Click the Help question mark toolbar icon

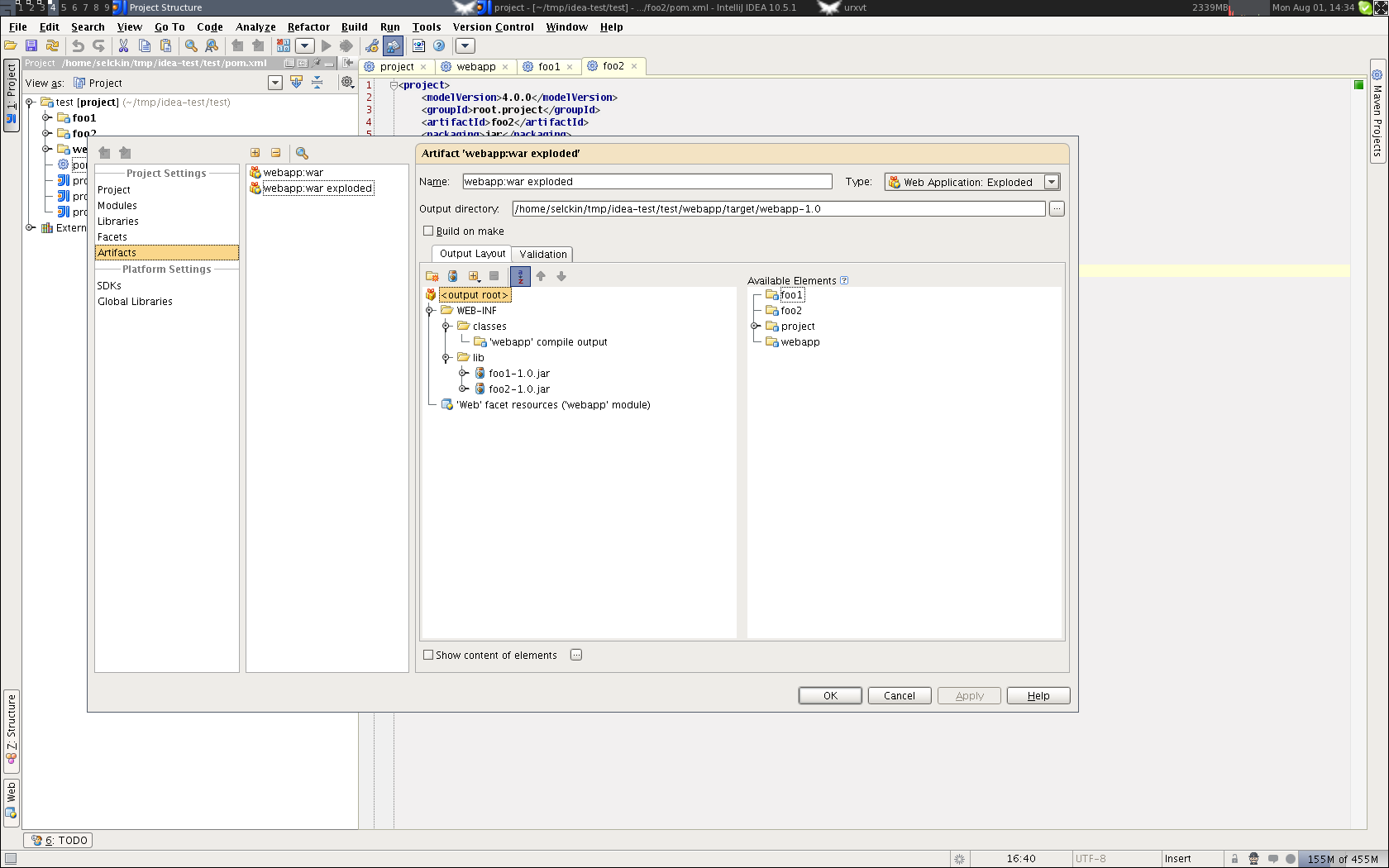tap(439, 46)
